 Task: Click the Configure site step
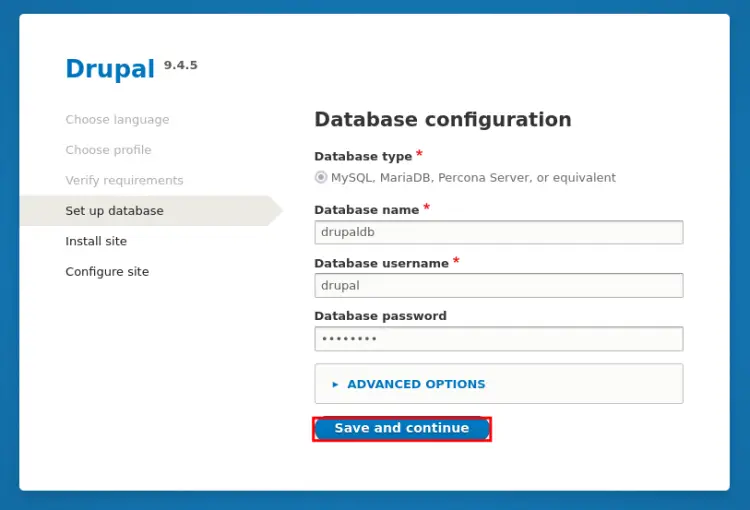(x=107, y=272)
